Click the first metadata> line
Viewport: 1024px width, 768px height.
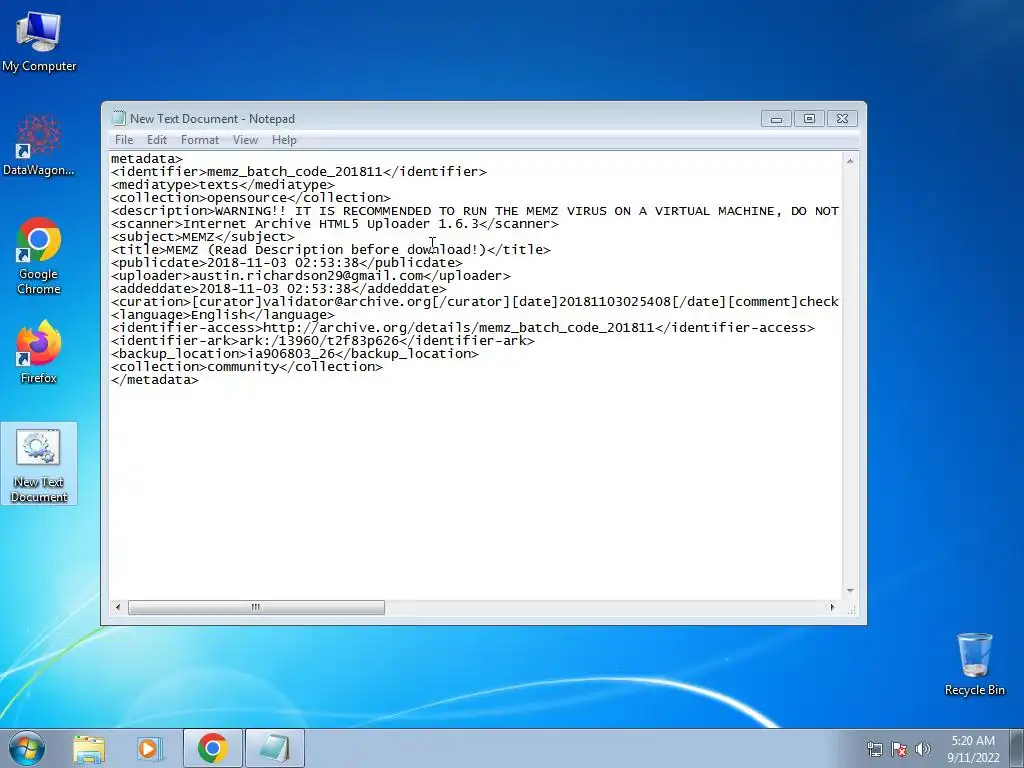click(147, 159)
